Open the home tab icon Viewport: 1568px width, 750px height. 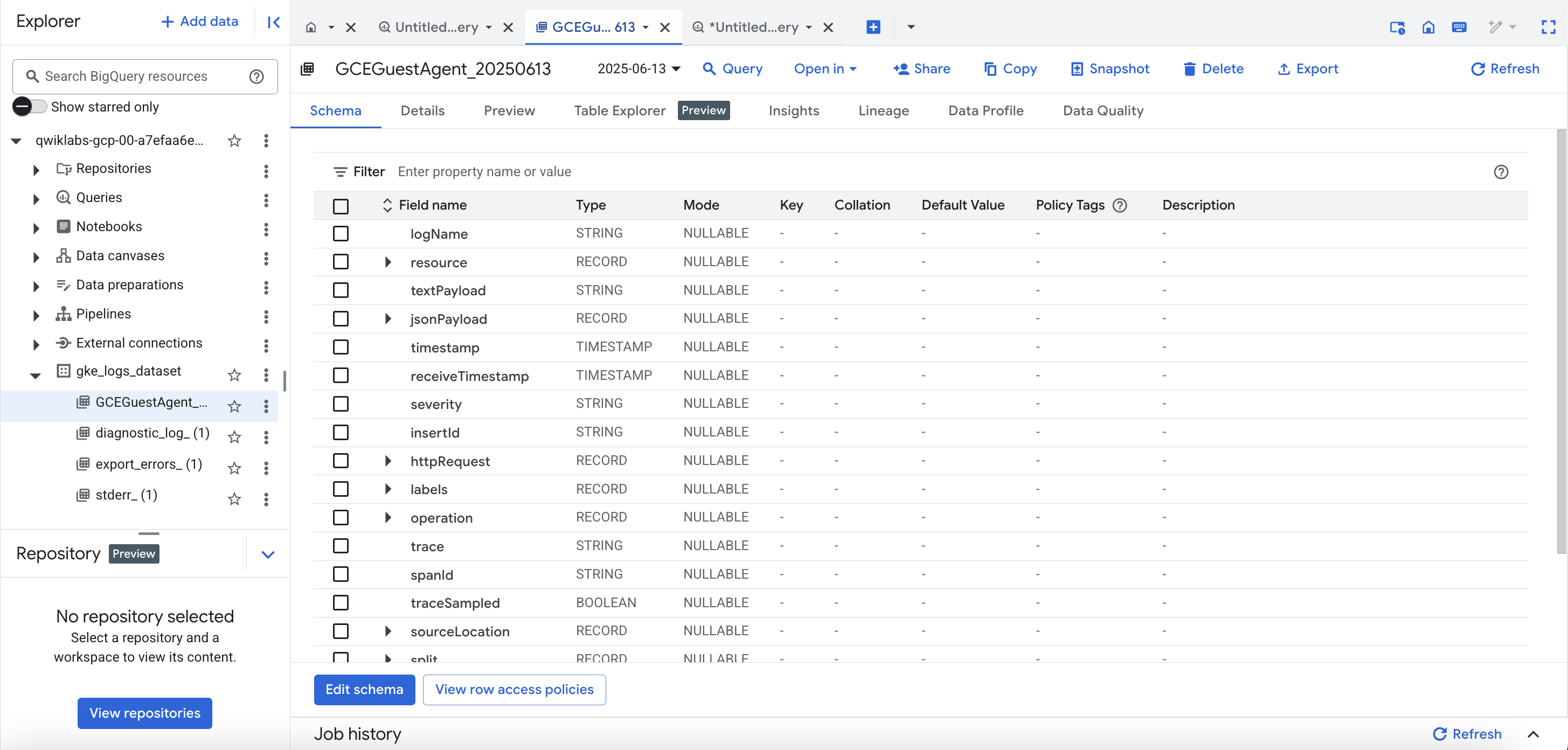pos(311,27)
